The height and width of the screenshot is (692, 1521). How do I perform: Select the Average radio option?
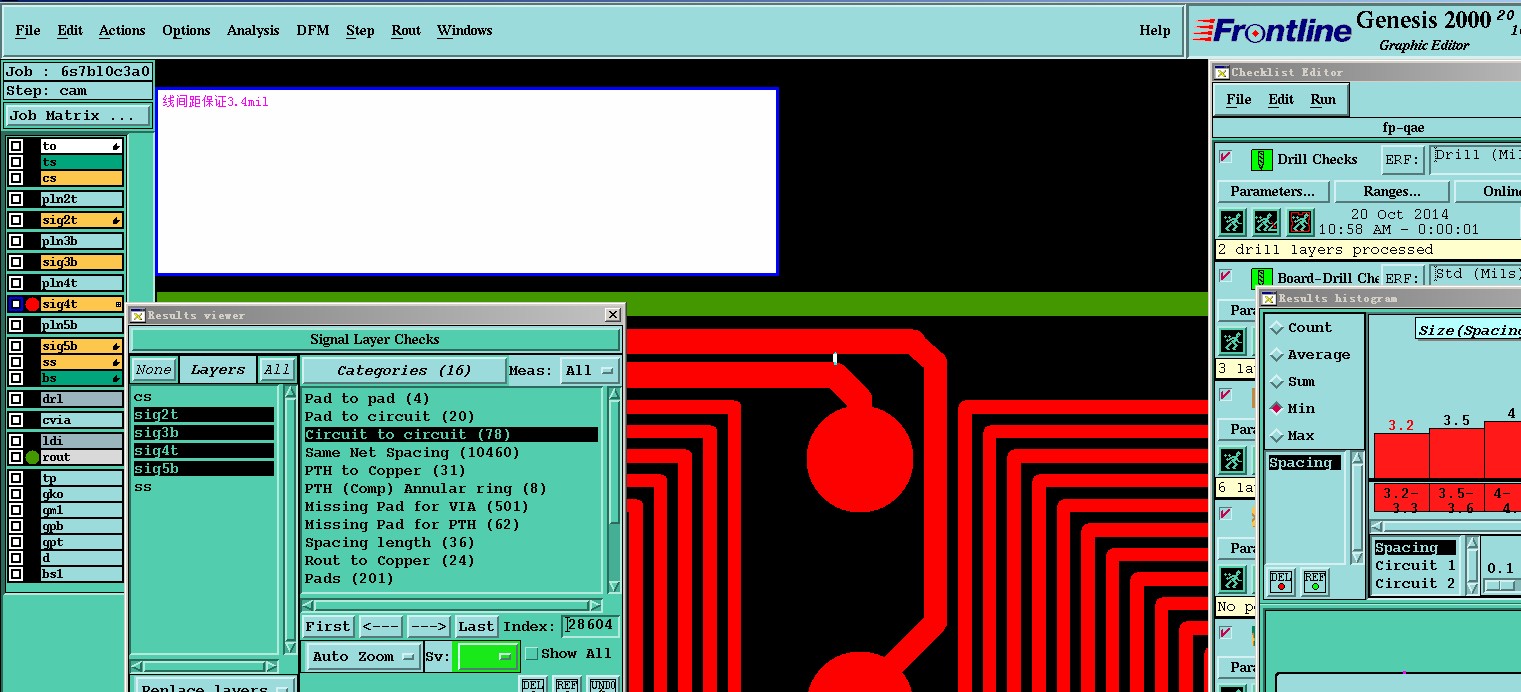click(1277, 355)
